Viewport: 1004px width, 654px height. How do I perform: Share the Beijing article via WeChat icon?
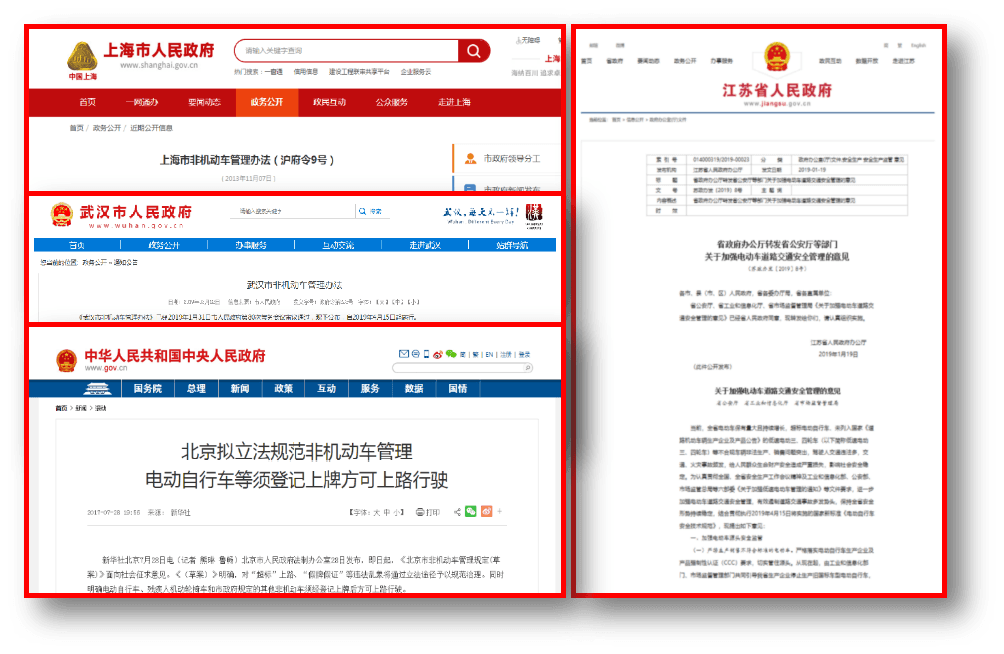coord(471,512)
